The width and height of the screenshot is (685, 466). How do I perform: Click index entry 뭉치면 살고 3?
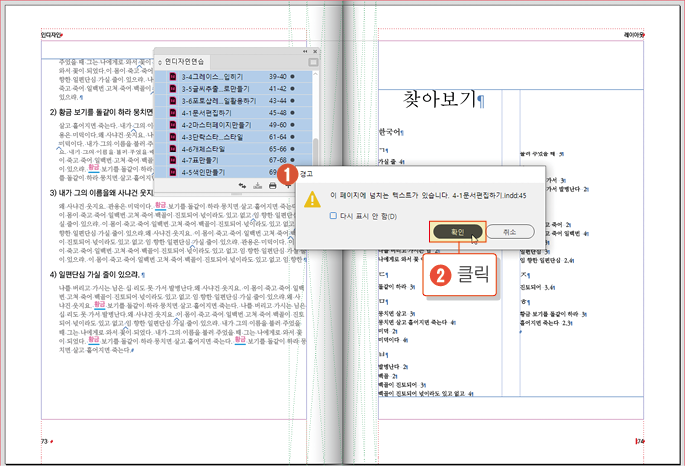pyautogui.click(x=396, y=314)
